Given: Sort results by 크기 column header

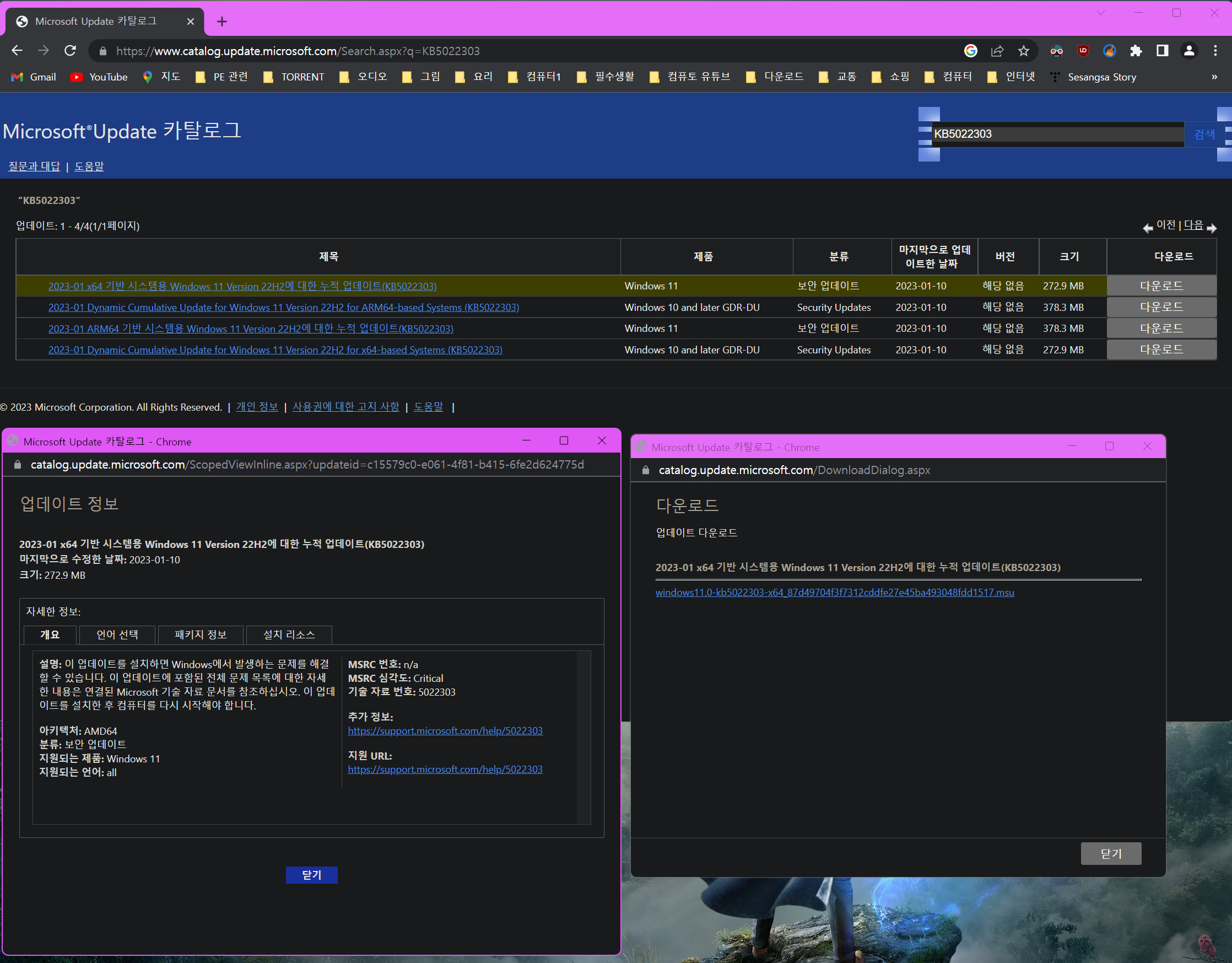Looking at the screenshot, I should click(1069, 256).
